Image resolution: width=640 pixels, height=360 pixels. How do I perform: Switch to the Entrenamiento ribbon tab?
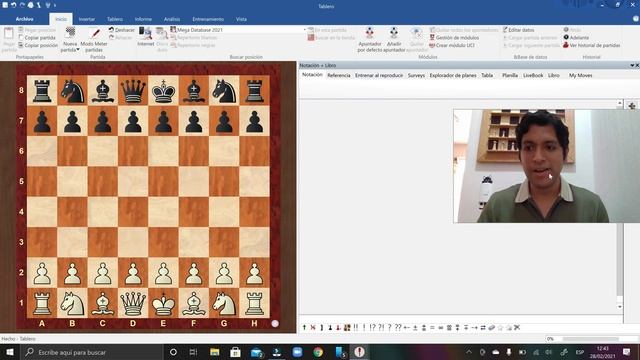(x=208, y=19)
